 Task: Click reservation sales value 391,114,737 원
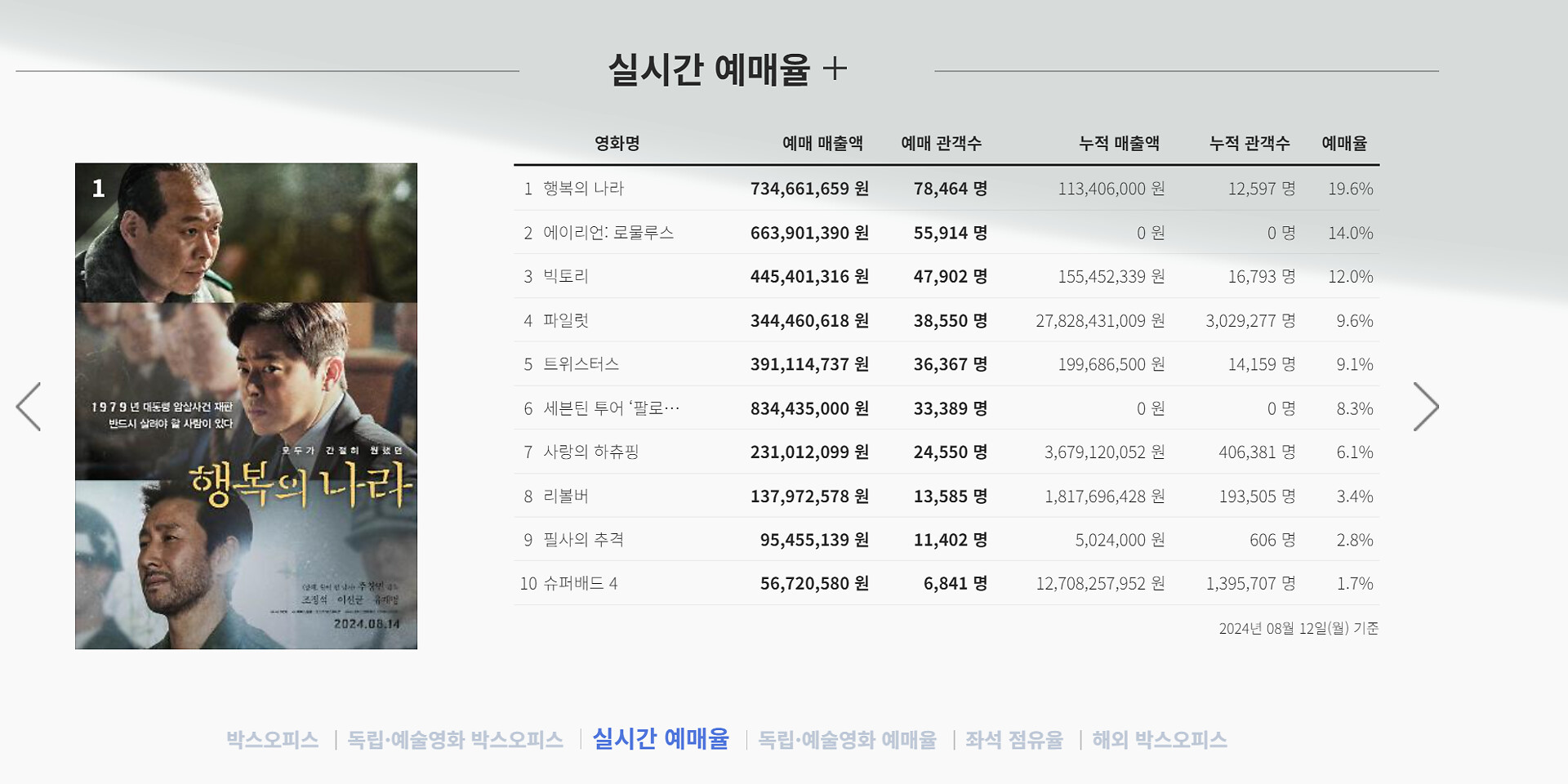point(809,364)
